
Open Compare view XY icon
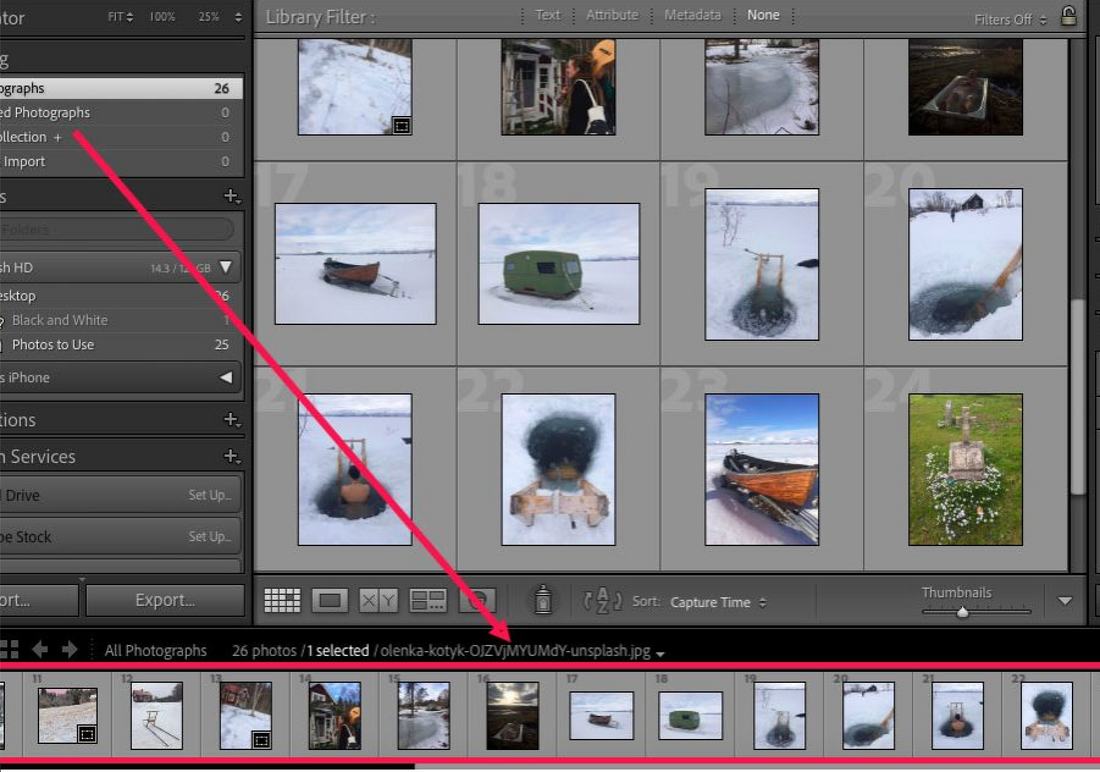[378, 601]
